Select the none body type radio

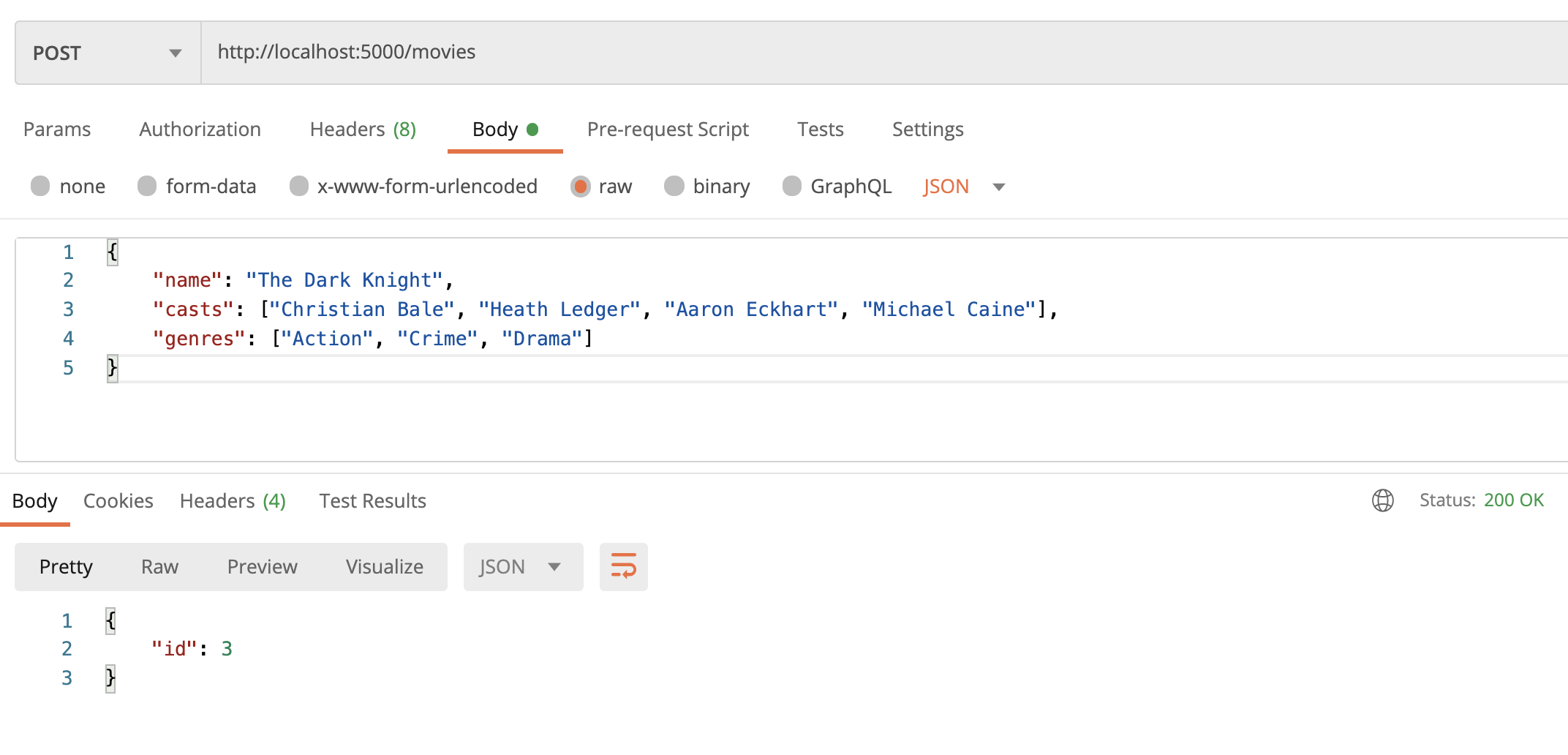40,187
